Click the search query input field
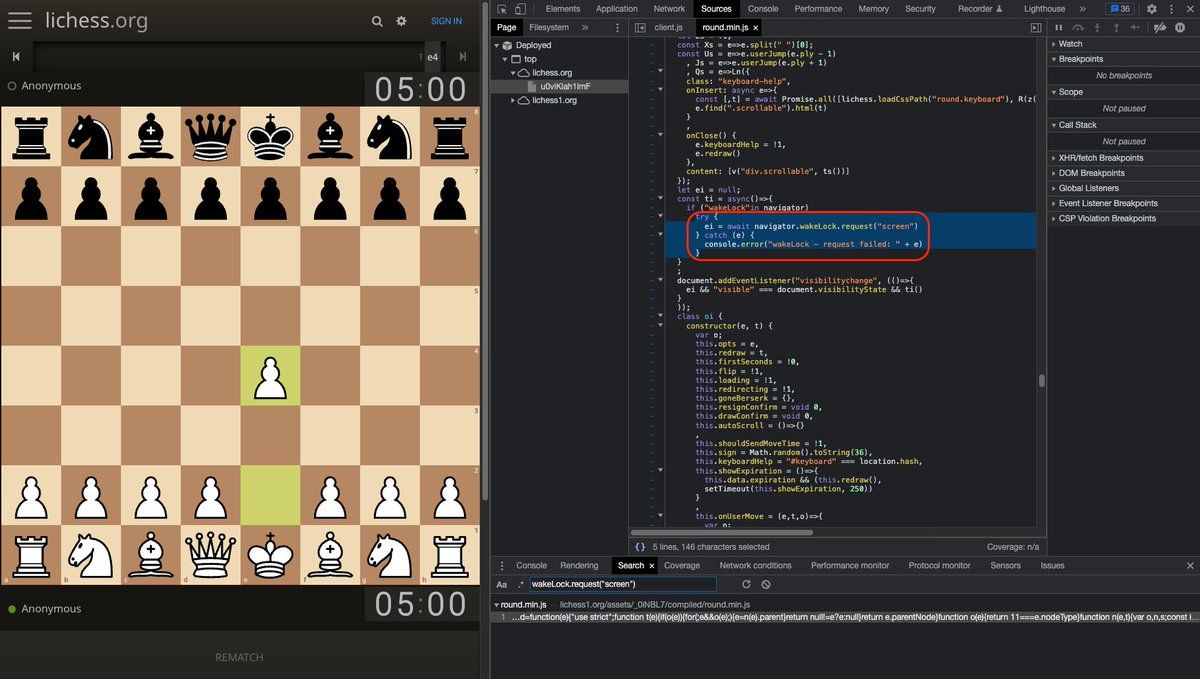Screen dimensions: 1200x679 [x=622, y=584]
